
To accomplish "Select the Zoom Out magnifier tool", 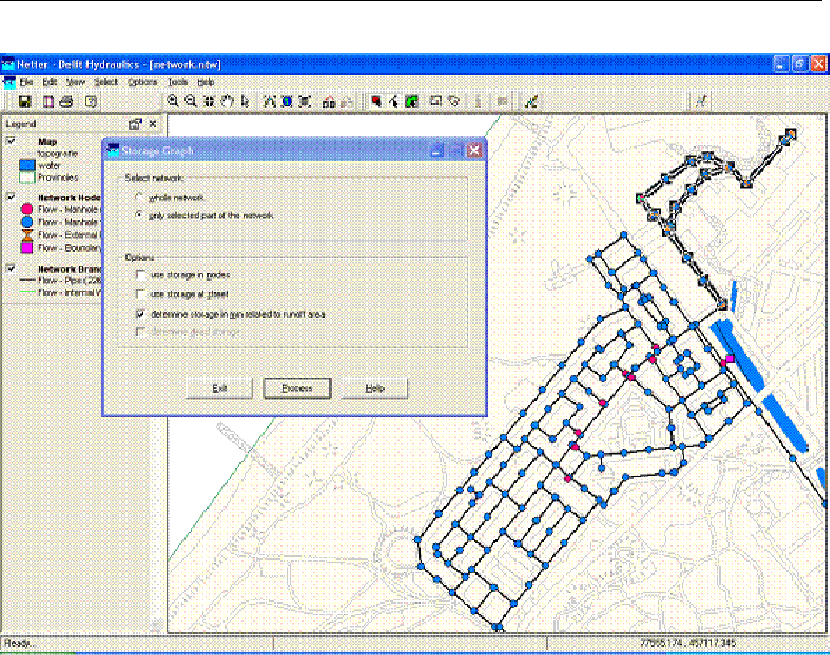I will 190,101.
